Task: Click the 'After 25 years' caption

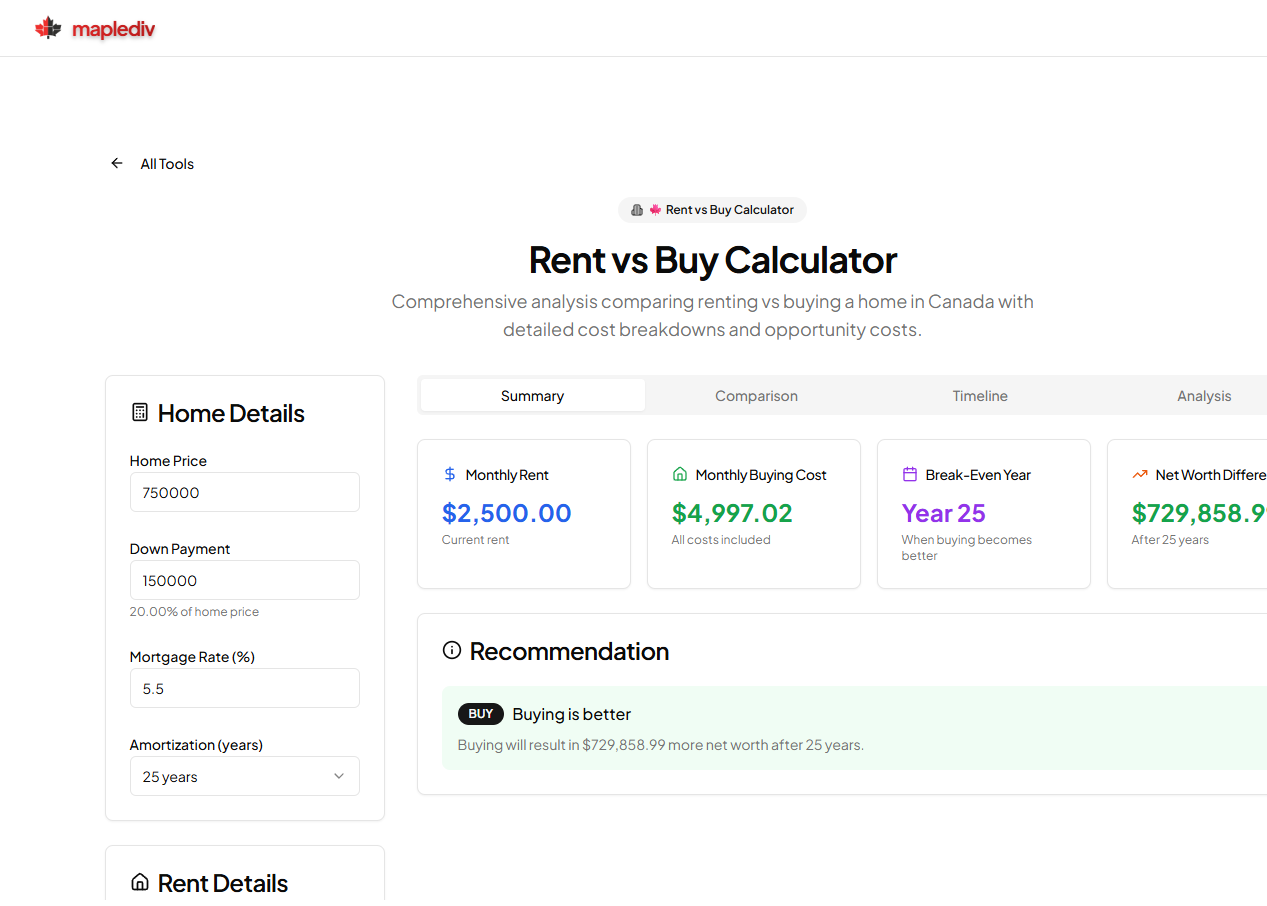Action: 1170,540
